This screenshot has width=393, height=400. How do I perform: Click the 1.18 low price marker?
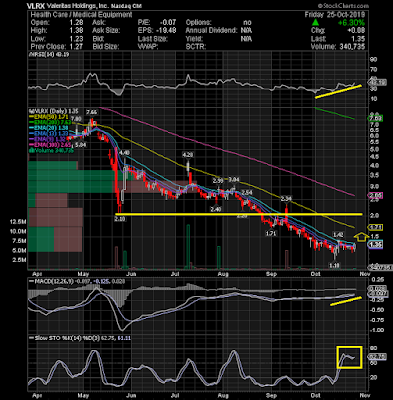(334, 265)
